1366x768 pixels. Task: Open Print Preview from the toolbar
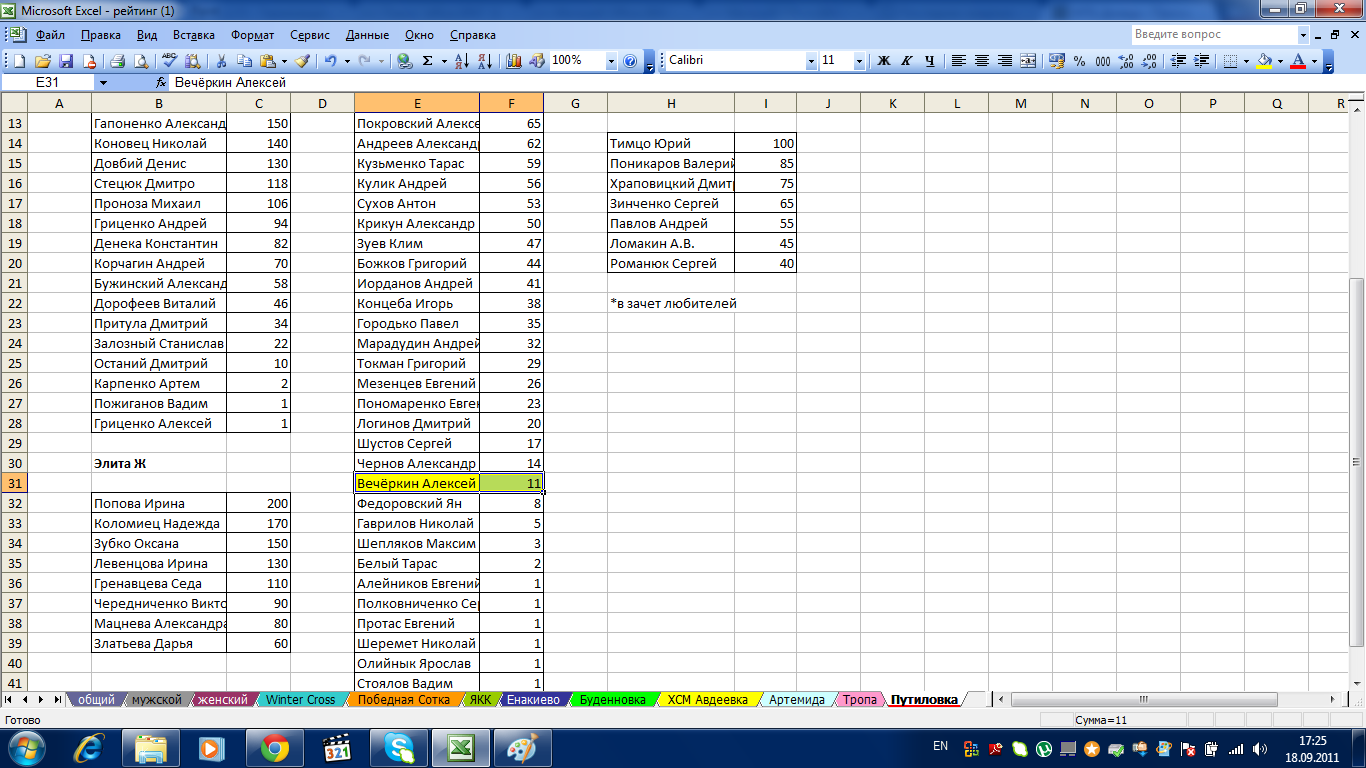(x=140, y=61)
